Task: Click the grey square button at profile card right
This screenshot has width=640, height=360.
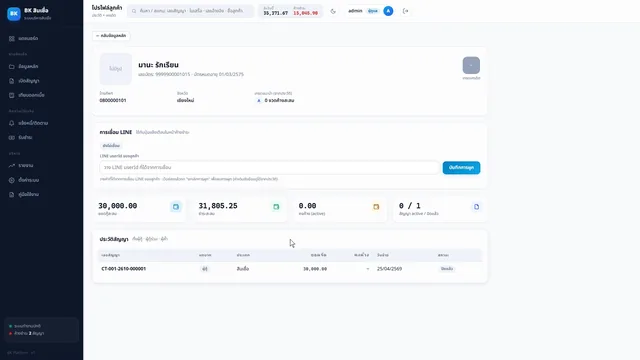Action: click(x=471, y=65)
